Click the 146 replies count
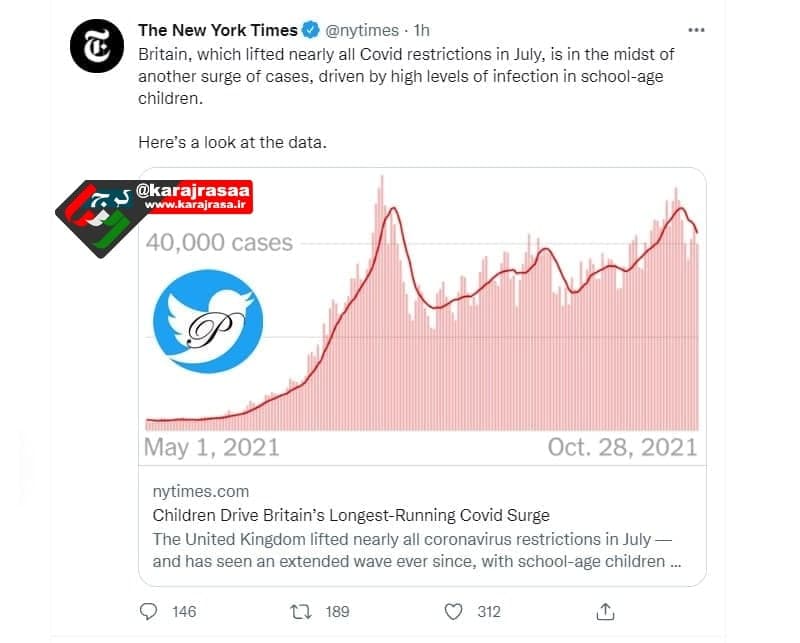Image resolution: width=800 pixels, height=643 pixels. [x=184, y=611]
